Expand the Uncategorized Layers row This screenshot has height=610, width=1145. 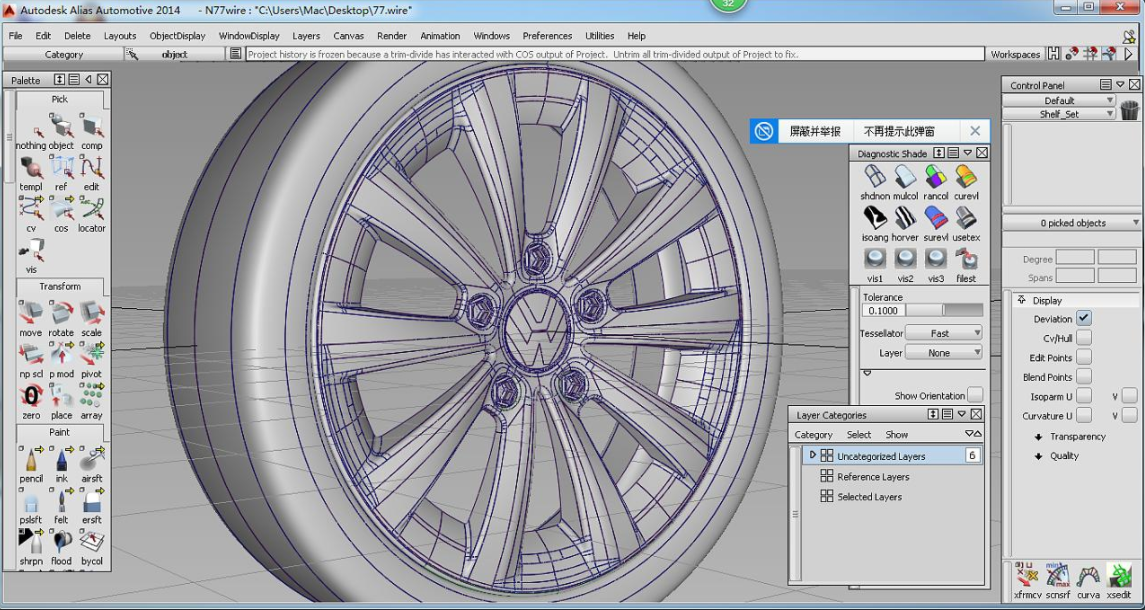pos(812,455)
